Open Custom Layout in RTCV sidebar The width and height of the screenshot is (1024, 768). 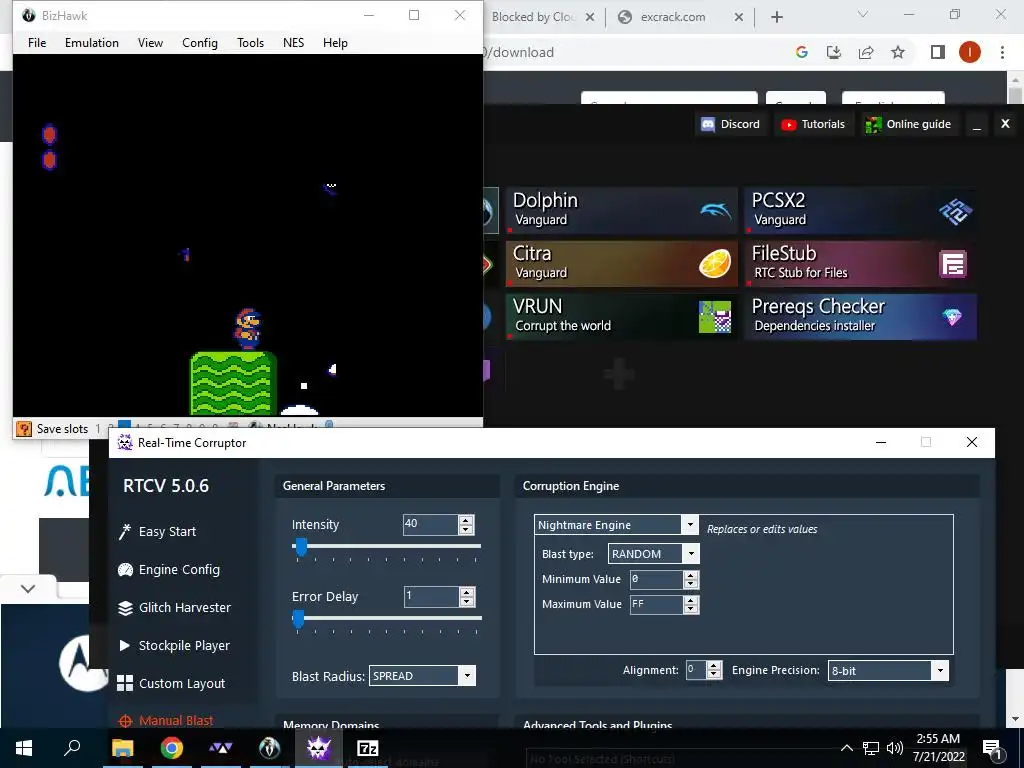[x=171, y=683]
